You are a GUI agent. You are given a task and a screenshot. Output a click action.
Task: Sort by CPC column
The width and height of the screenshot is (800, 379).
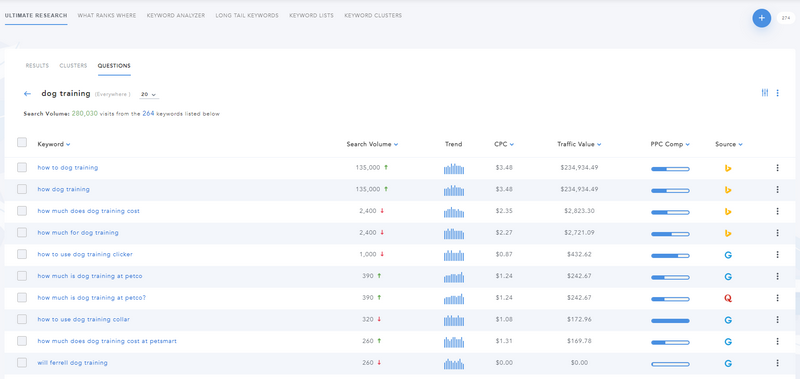[504, 144]
